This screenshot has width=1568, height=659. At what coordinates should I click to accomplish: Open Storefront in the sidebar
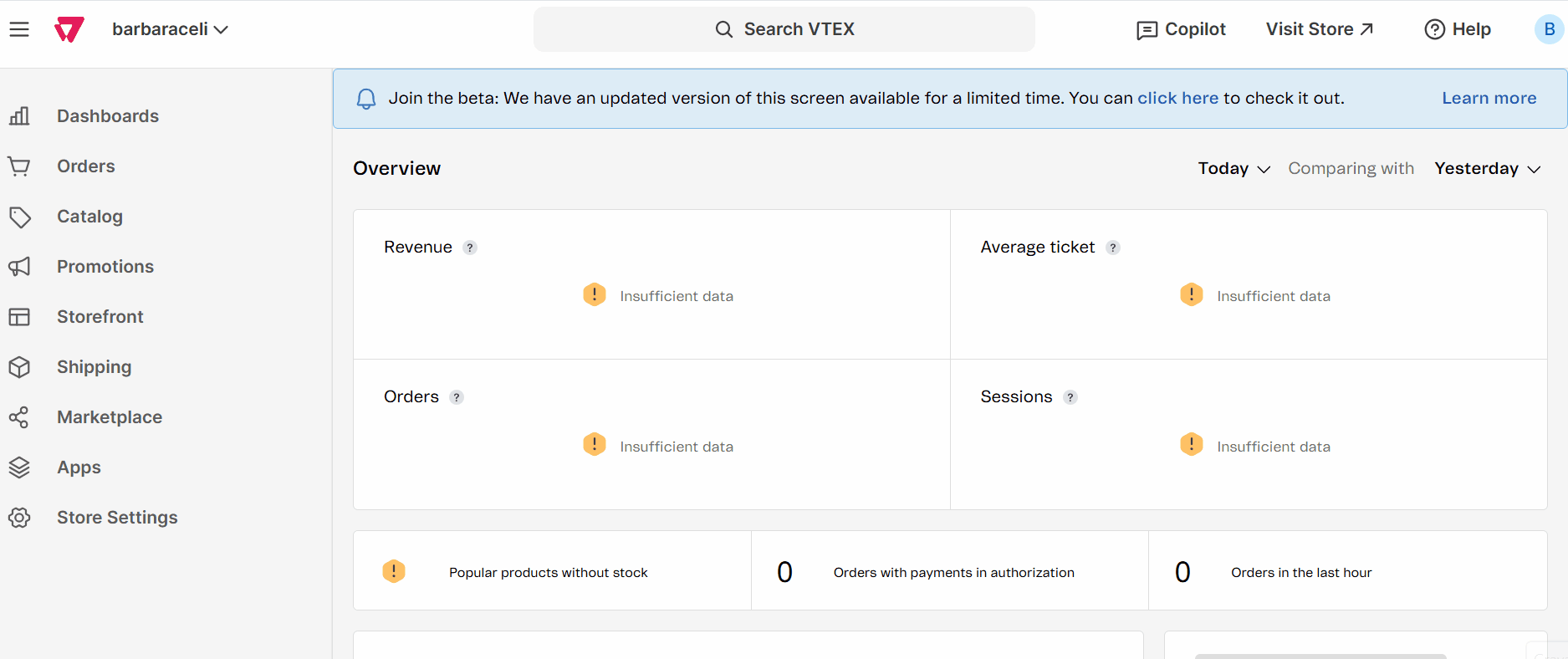tap(100, 317)
